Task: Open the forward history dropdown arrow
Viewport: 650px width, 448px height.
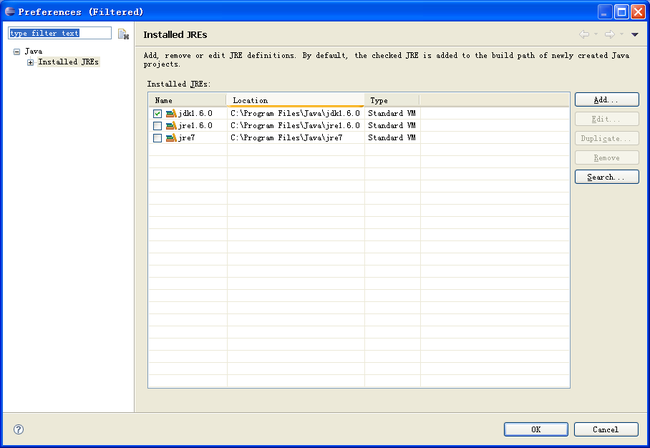Action: point(621,34)
